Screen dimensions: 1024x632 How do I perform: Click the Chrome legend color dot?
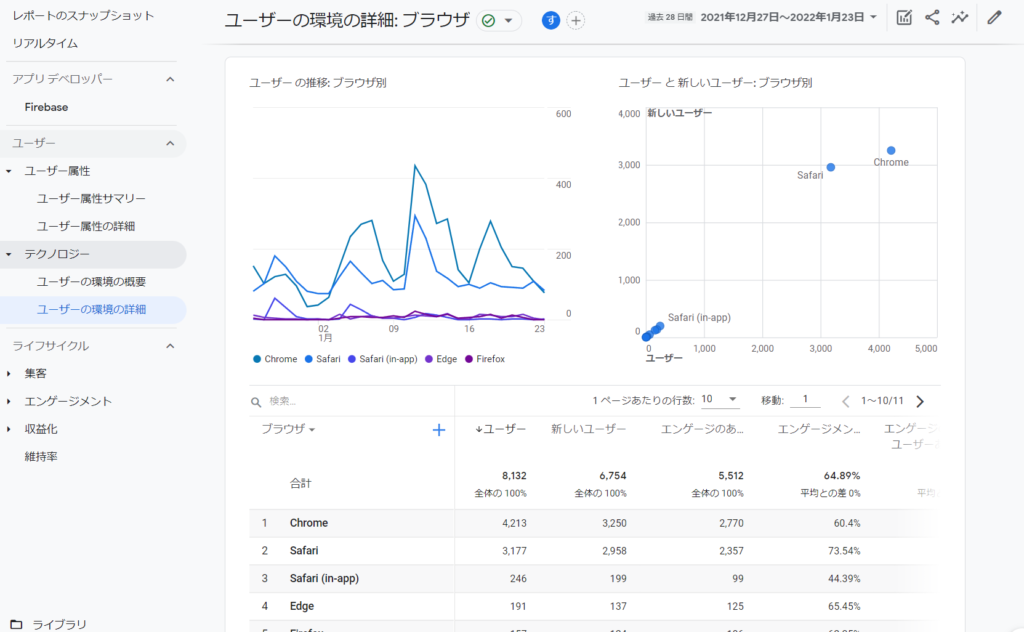257,359
